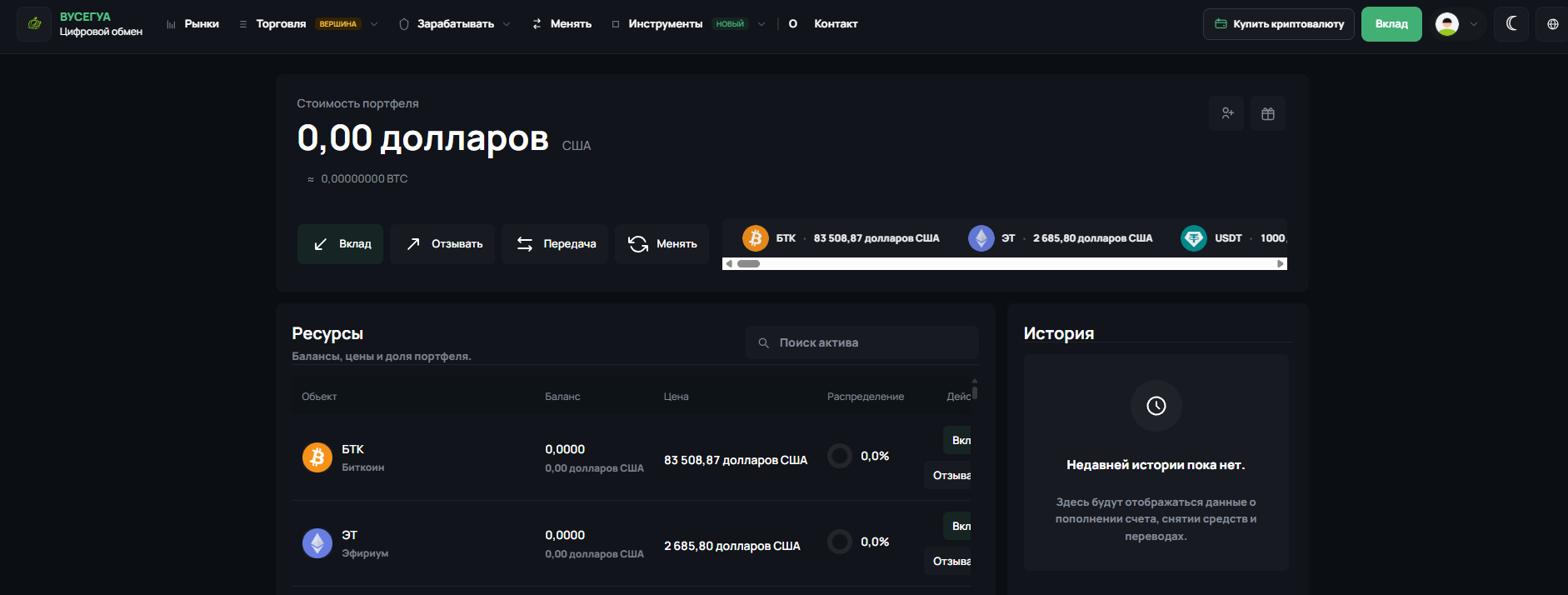
Task: Click the ticker scrollbar right arrow
Action: (1281, 264)
